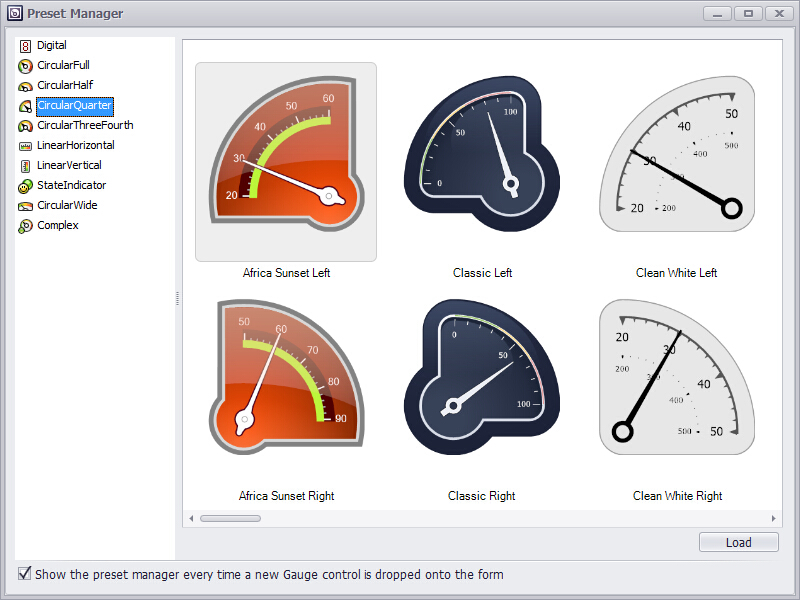This screenshot has height=600, width=800.
Task: Minimize the Preset Manager window
Action: (x=717, y=14)
